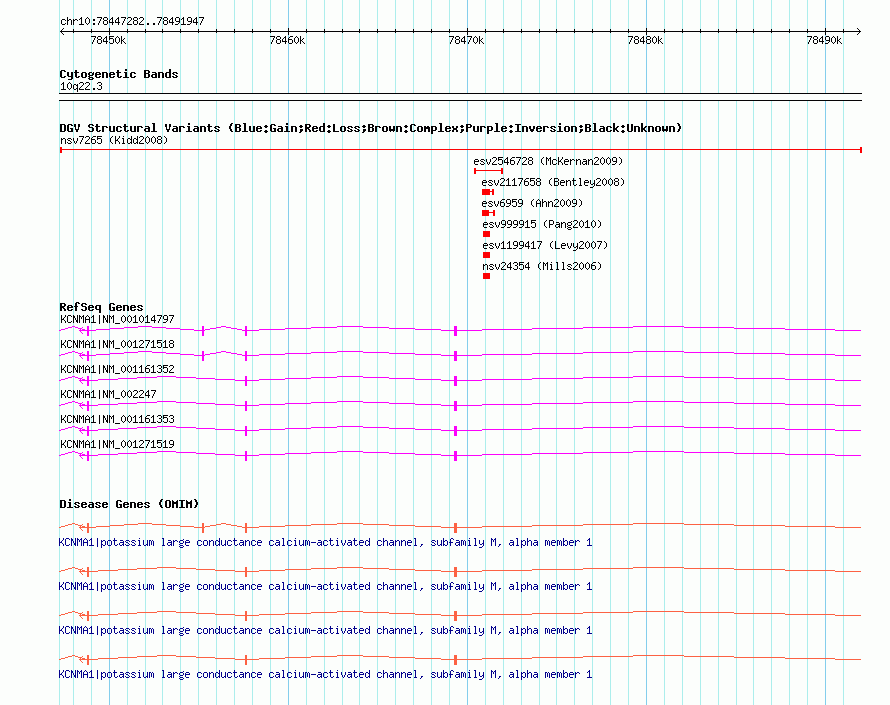Open KCNMA1|NM_002247 transcript label
Viewport: 890px width, 705px height.
click(108, 394)
